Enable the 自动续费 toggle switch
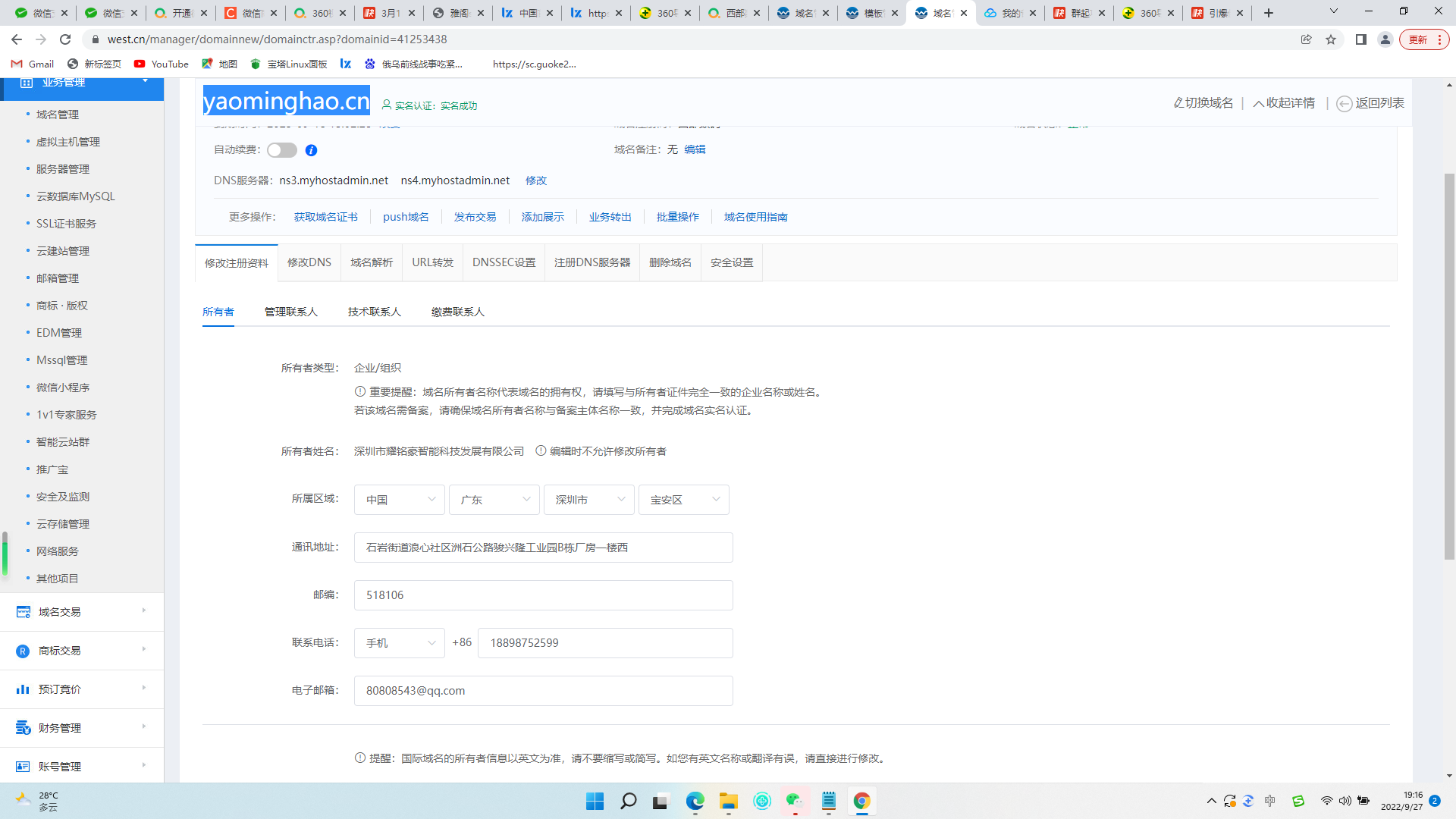1456x819 pixels. pyautogui.click(x=281, y=150)
